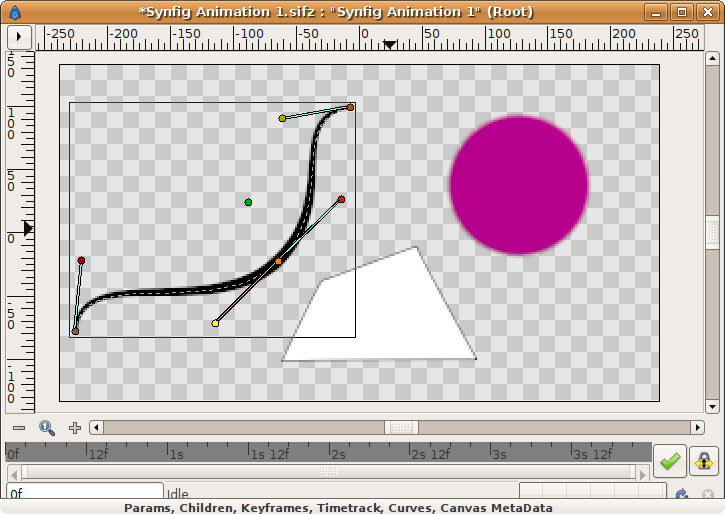Click the progress bar in status area
Viewport: 725px width, 514px height.
point(593,491)
